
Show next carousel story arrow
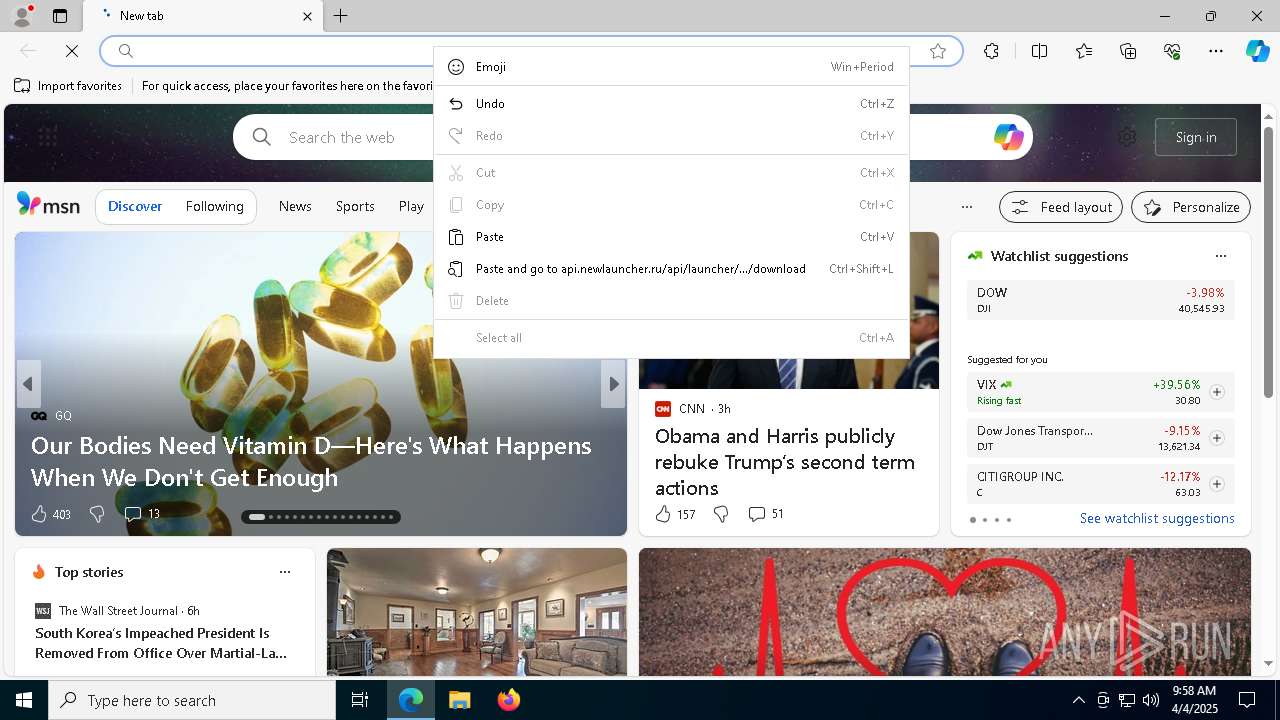pos(613,384)
